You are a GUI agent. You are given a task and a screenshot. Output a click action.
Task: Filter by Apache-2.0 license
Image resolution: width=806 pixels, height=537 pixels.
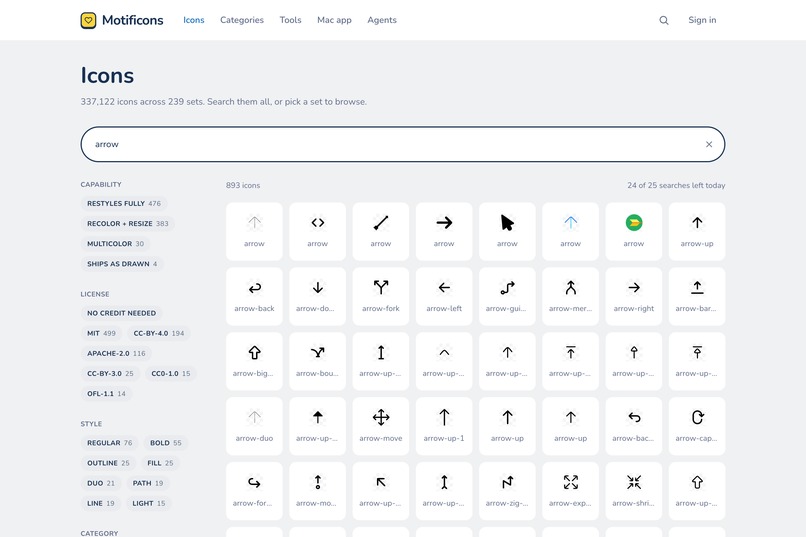[116, 353]
